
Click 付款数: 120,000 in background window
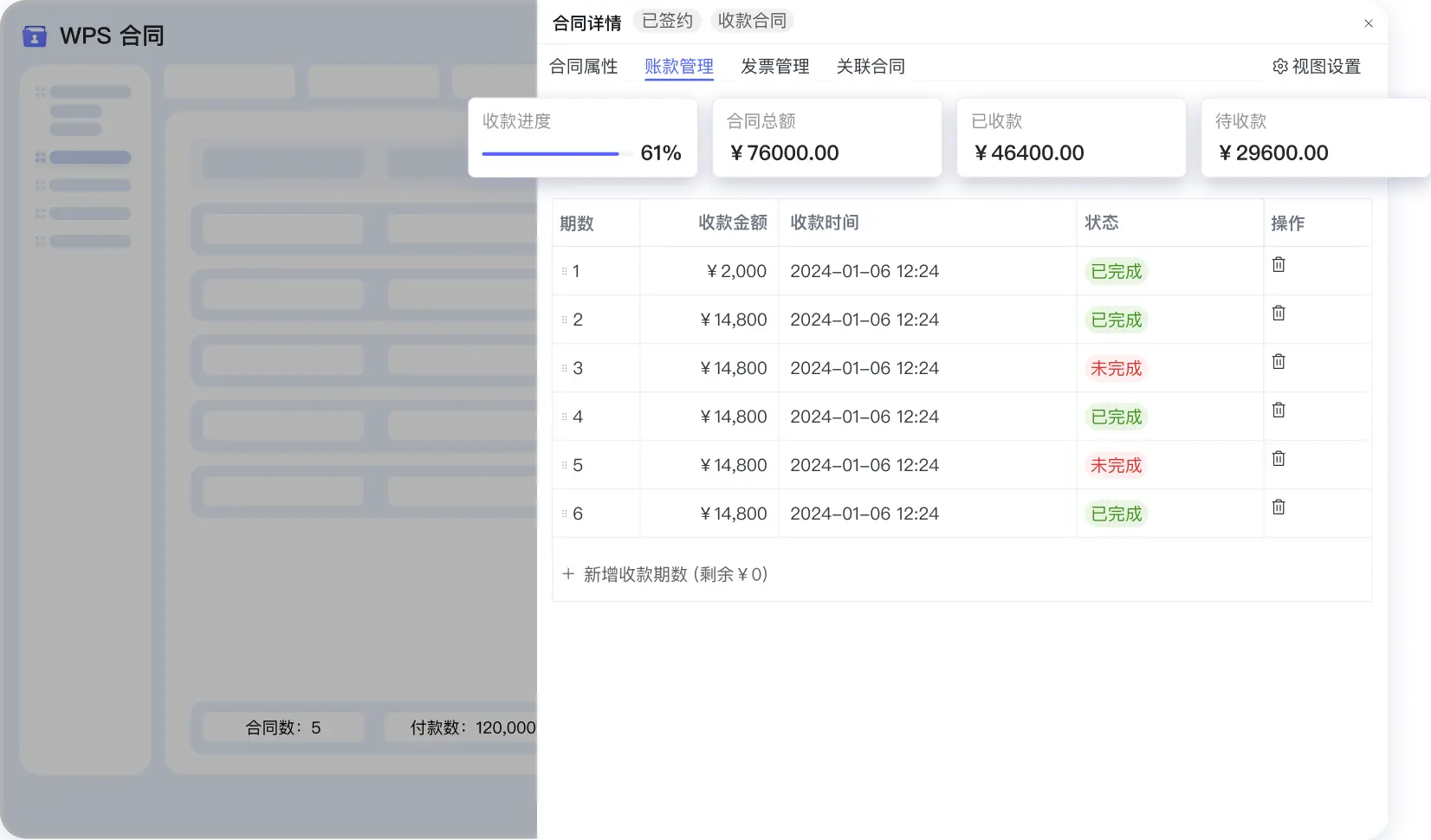(473, 727)
